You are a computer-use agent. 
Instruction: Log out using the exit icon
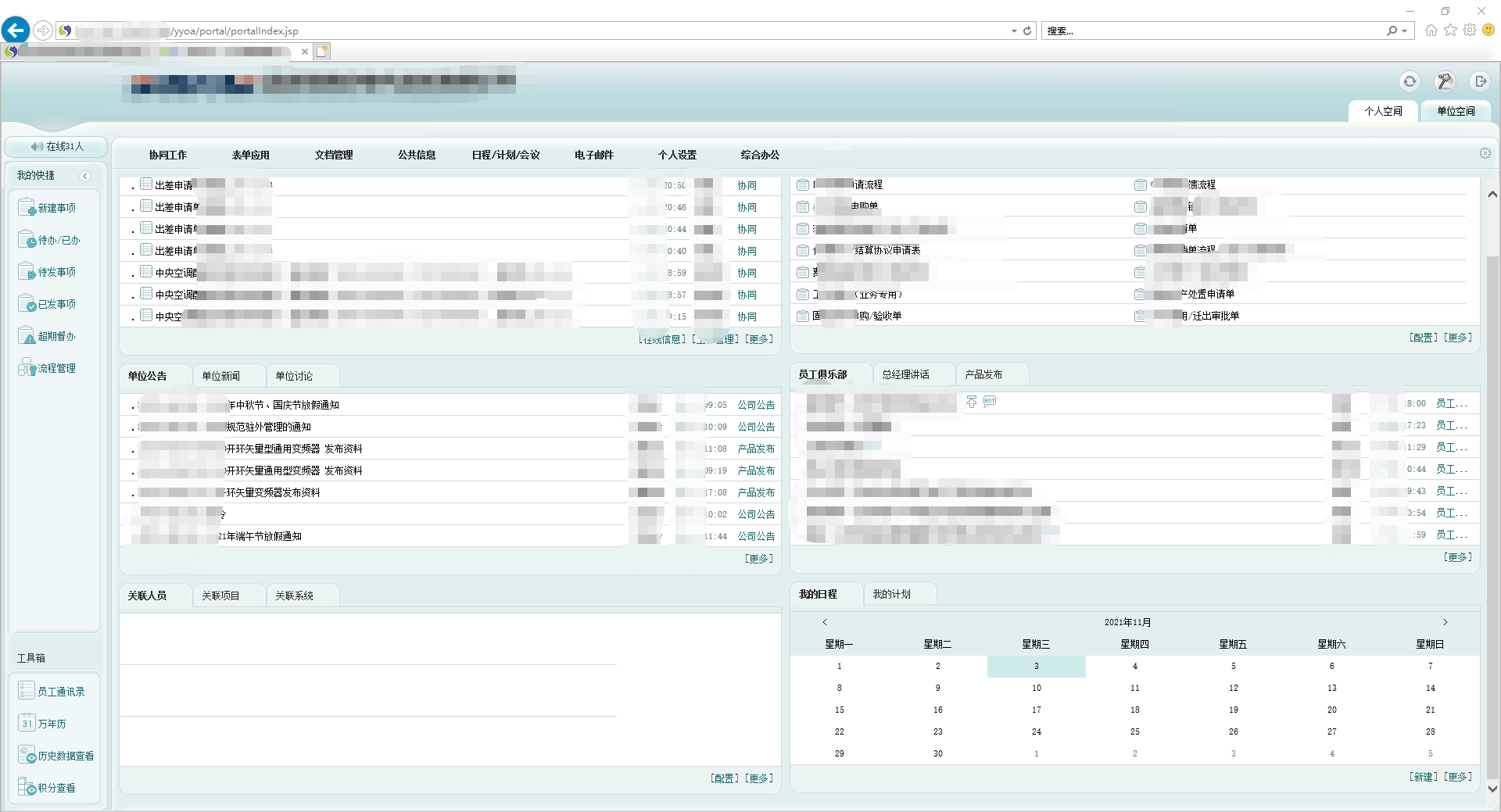(x=1480, y=81)
